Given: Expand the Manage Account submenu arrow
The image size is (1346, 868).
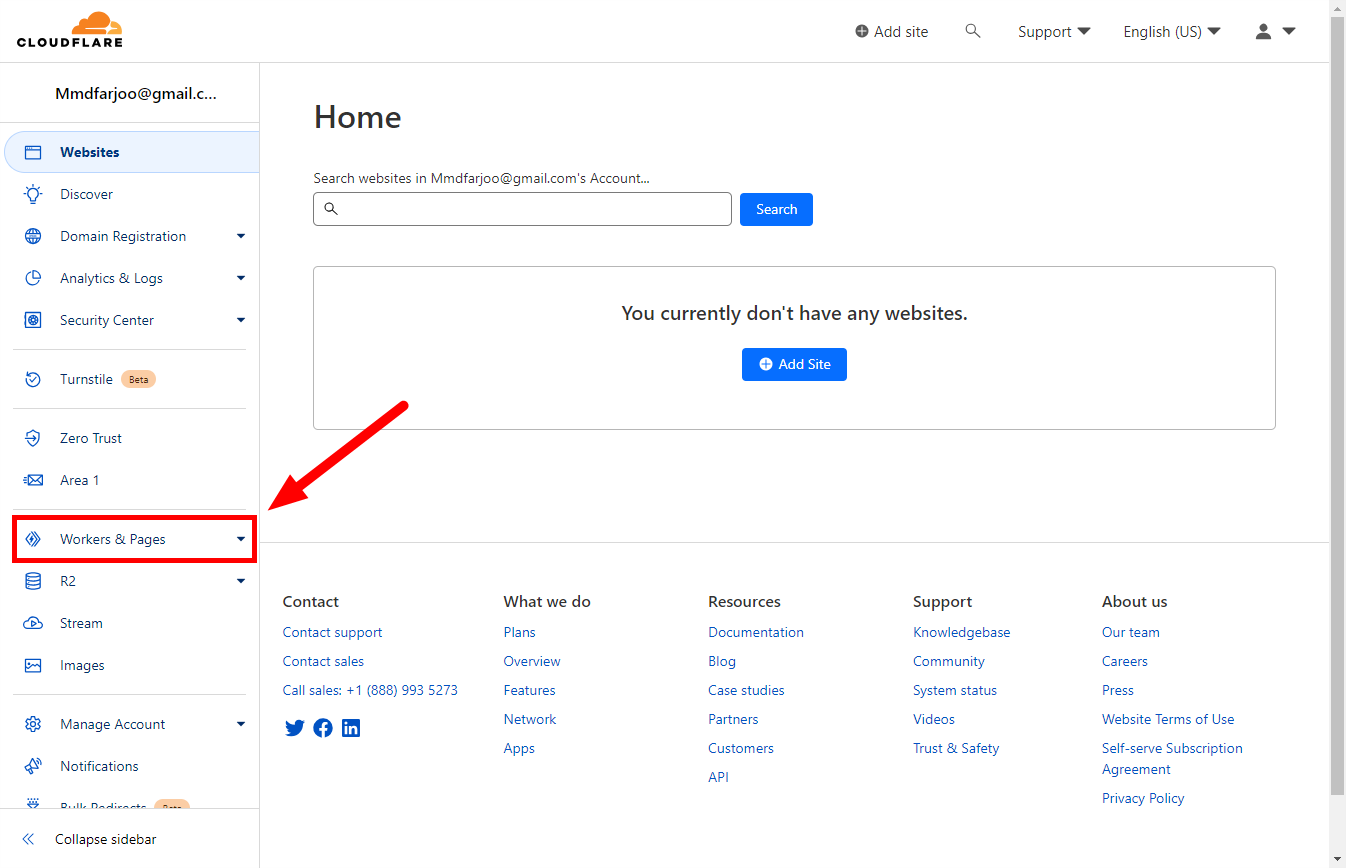Looking at the screenshot, I should [x=241, y=724].
